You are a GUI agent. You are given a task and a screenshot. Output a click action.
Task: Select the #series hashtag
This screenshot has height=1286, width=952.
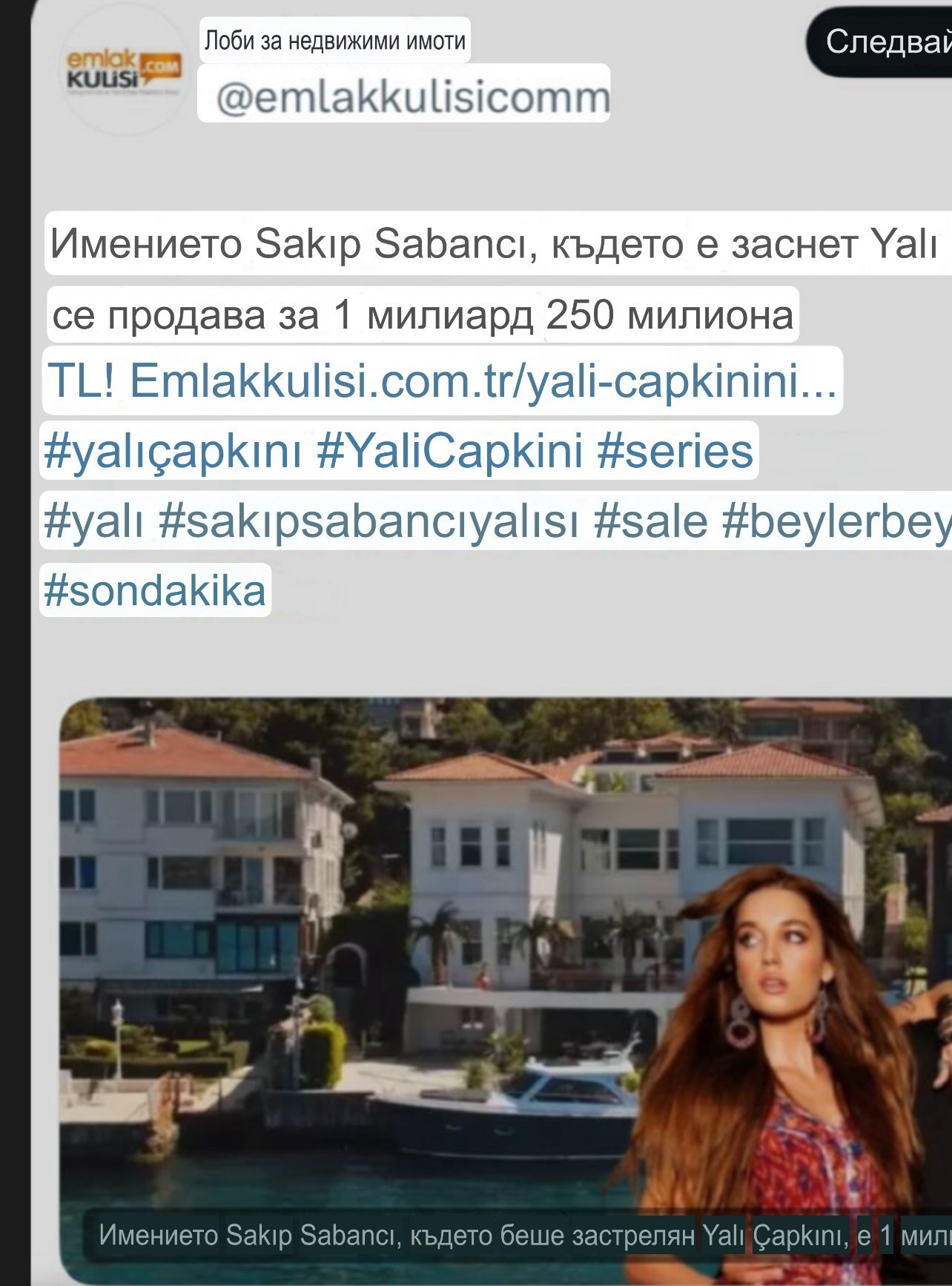pyautogui.click(x=675, y=451)
